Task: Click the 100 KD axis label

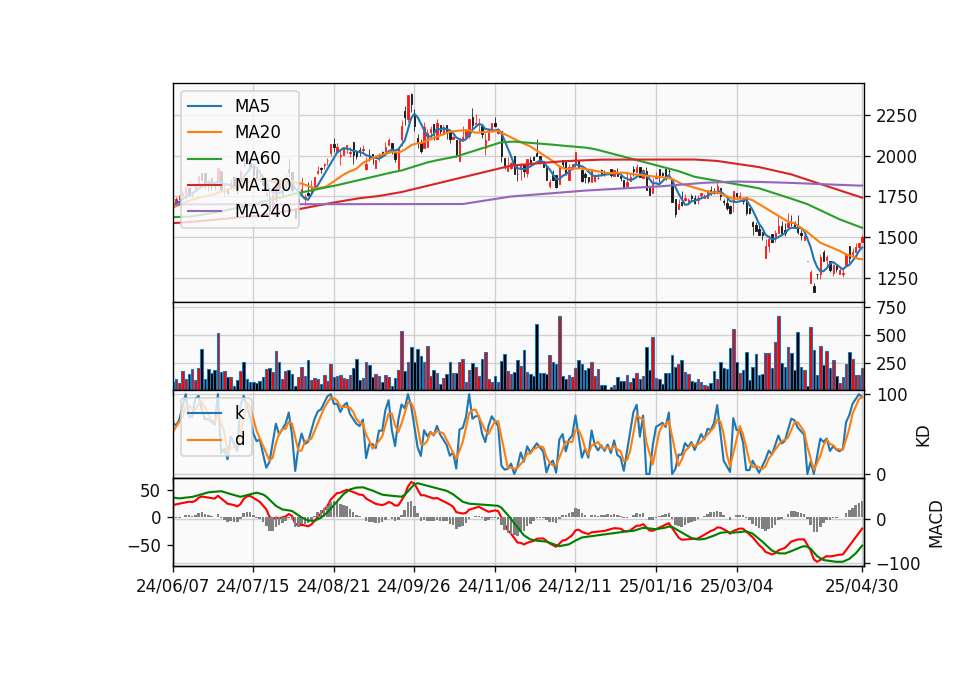Action: tap(891, 395)
